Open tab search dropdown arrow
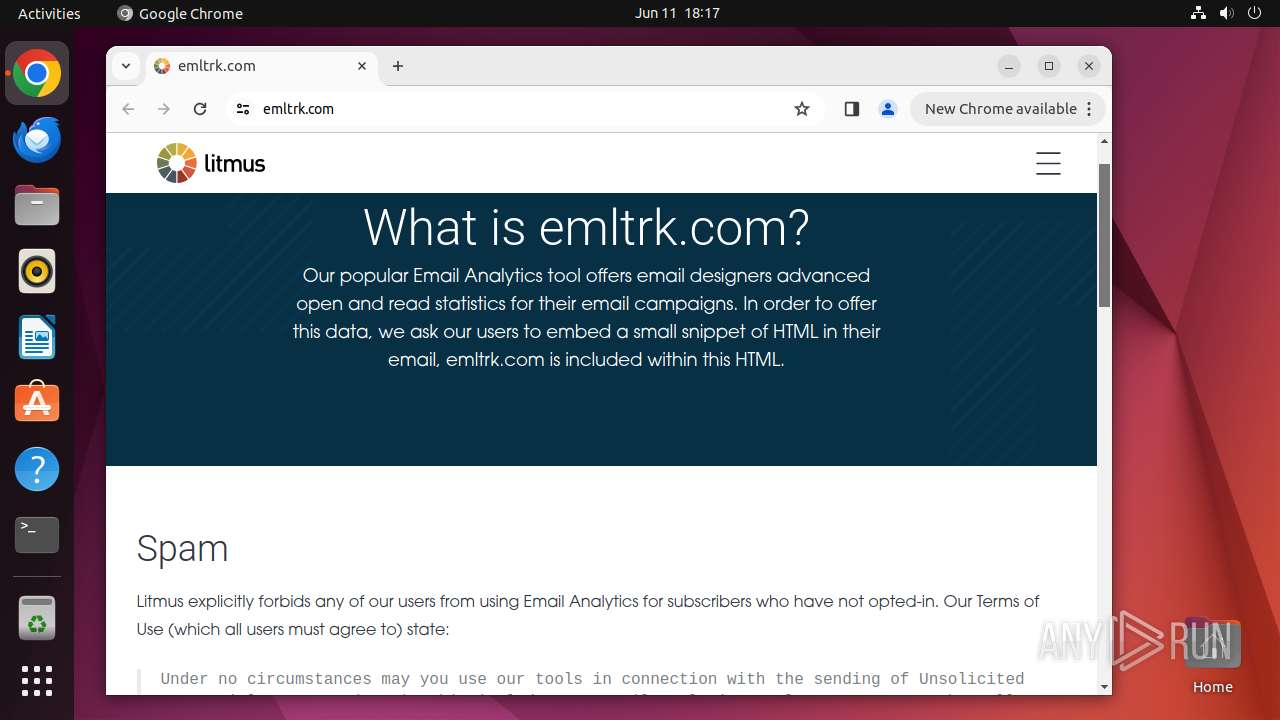 point(126,66)
